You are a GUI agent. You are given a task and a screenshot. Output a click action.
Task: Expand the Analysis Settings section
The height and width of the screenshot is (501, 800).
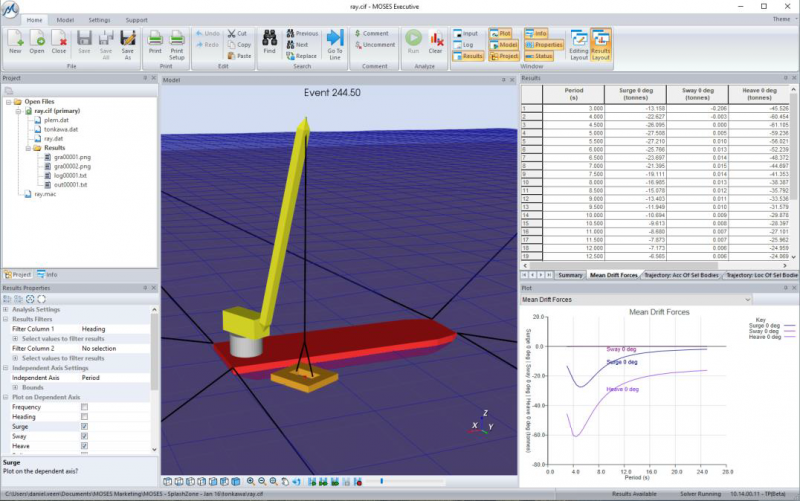click(x=6, y=310)
